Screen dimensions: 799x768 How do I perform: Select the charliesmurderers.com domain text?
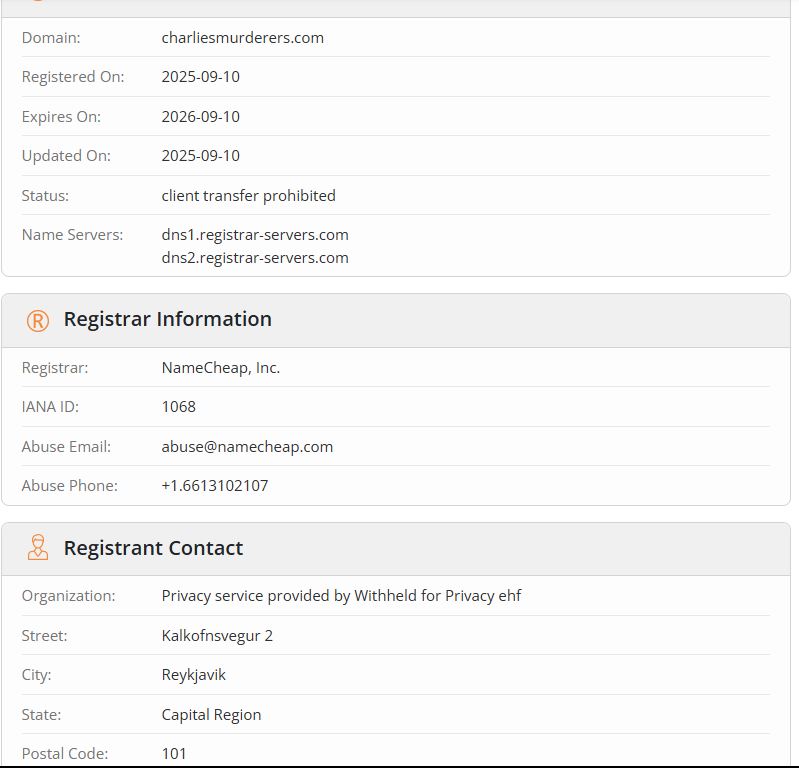pos(243,38)
